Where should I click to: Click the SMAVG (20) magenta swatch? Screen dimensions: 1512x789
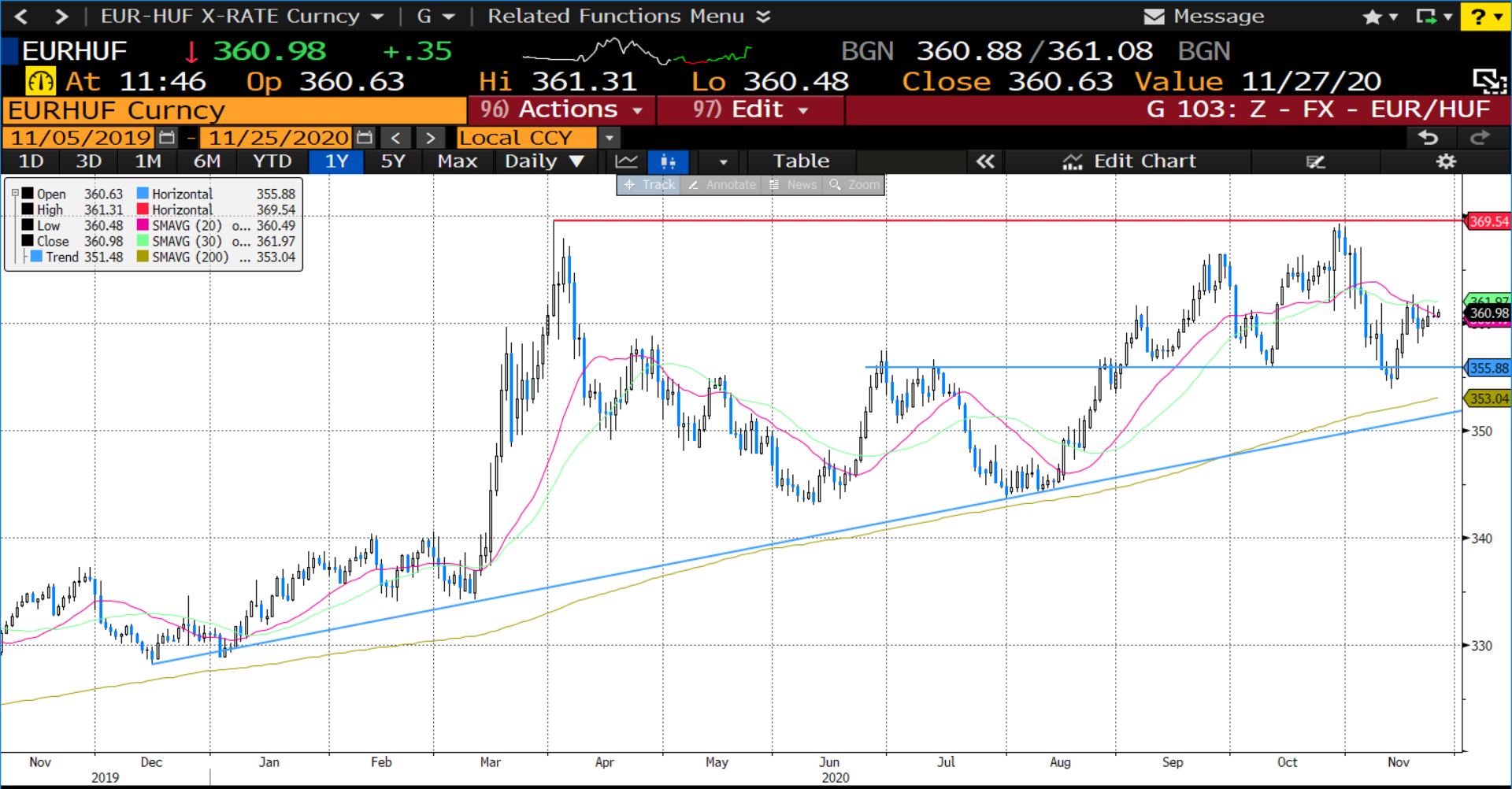(x=143, y=225)
